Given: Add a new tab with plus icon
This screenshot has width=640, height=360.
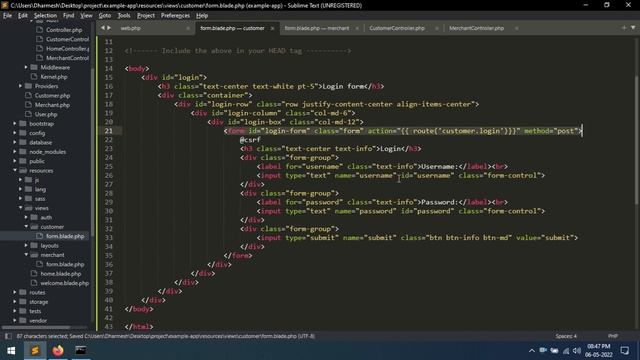Looking at the screenshot, I should click(624, 28).
